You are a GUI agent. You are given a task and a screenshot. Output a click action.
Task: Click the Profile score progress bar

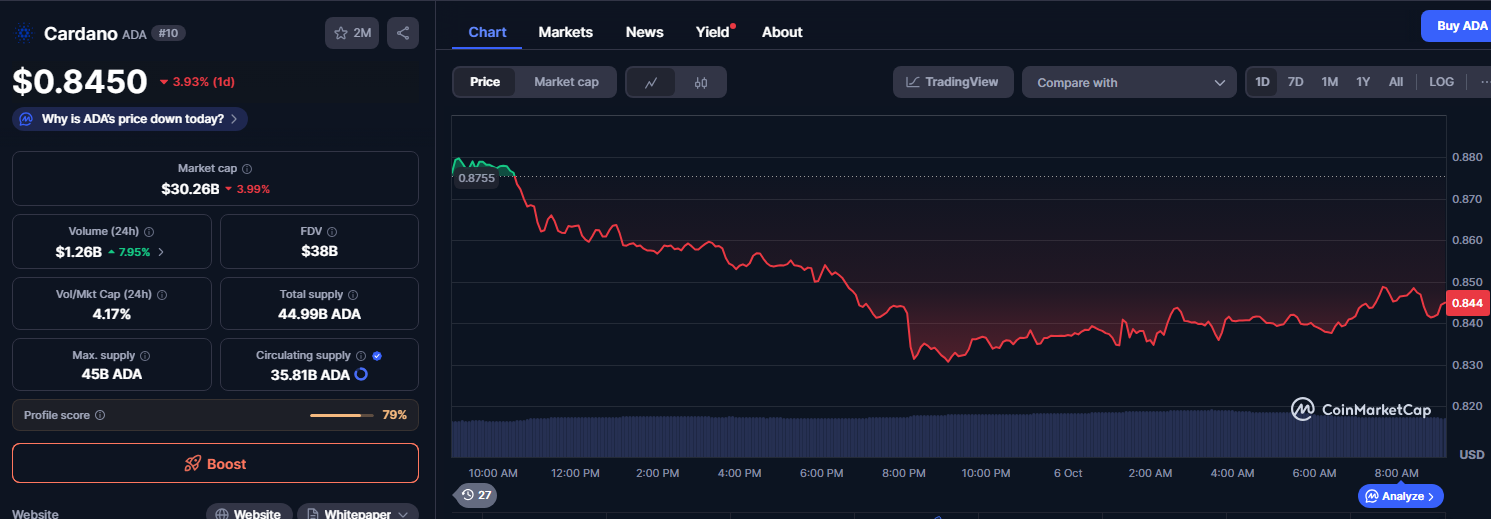pos(341,415)
